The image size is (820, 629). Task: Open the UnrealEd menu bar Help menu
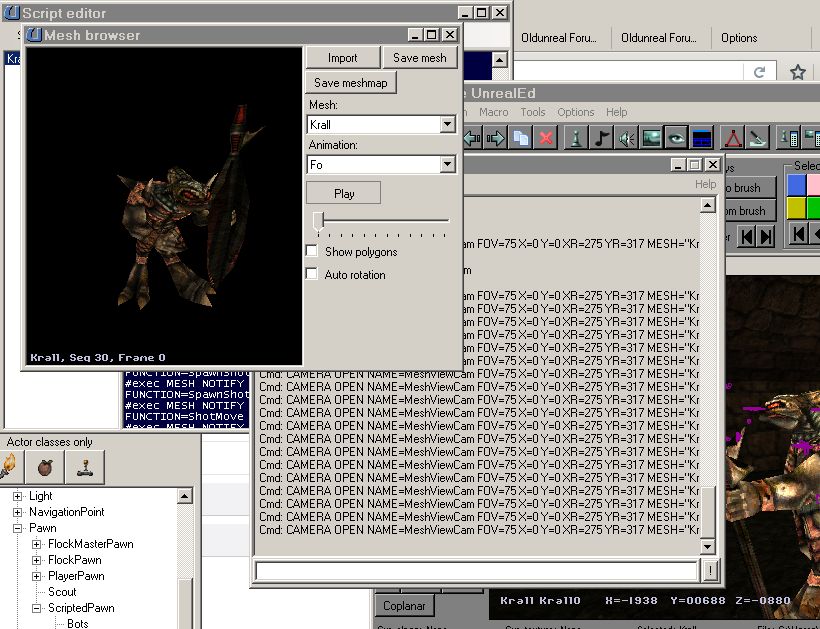click(x=617, y=112)
